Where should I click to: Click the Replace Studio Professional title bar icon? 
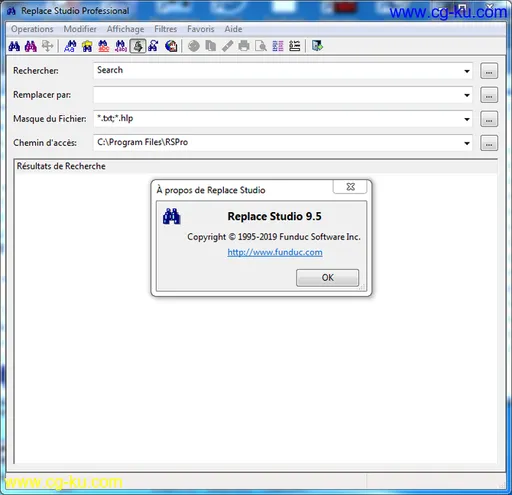pyautogui.click(x=12, y=11)
